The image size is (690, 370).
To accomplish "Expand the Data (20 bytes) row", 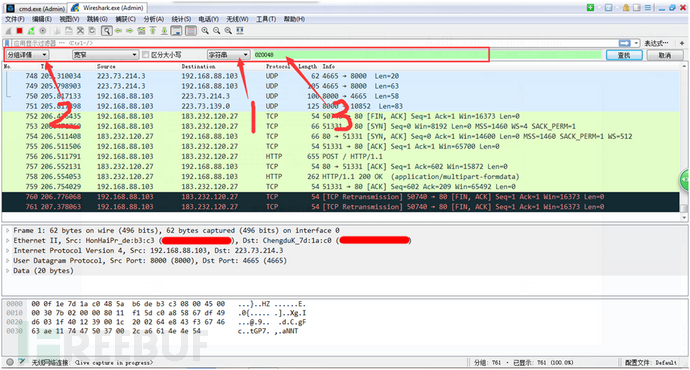I will click(x=7, y=271).
